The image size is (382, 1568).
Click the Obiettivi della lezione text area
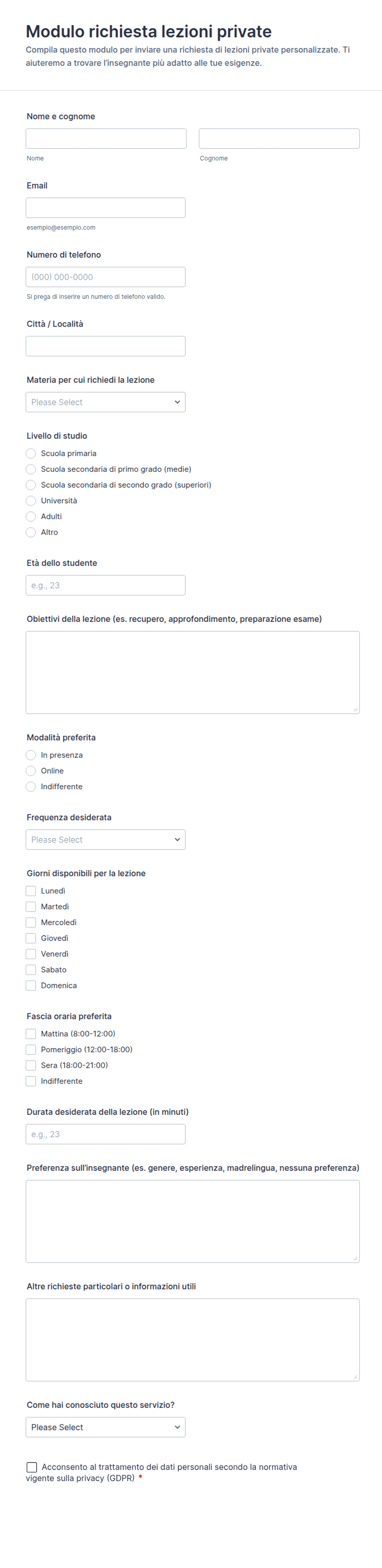(193, 672)
